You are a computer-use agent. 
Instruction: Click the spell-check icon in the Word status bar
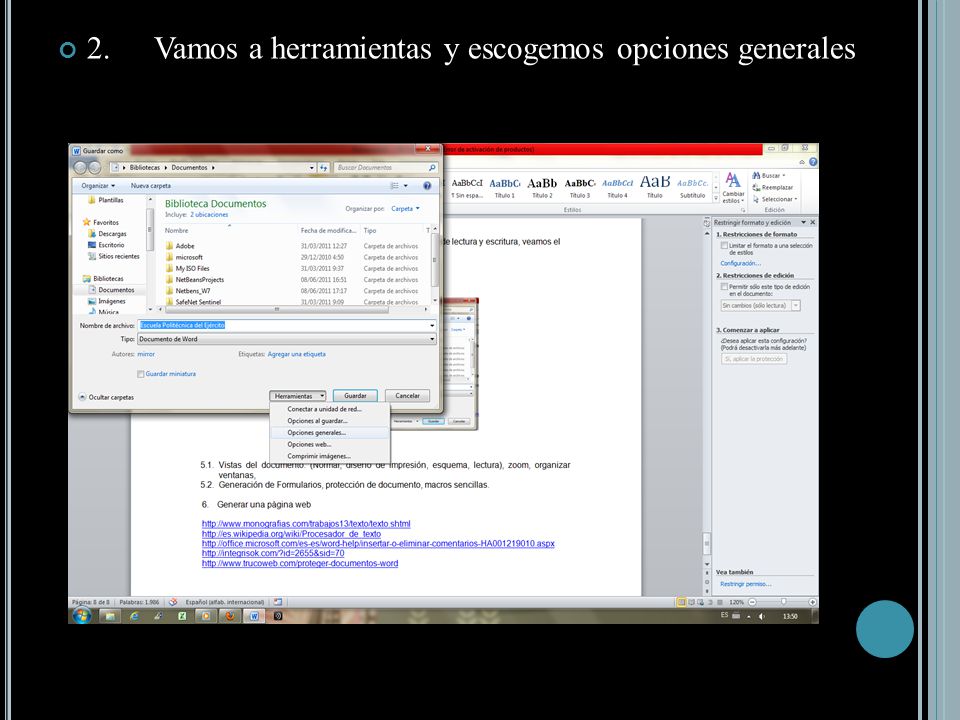click(173, 602)
